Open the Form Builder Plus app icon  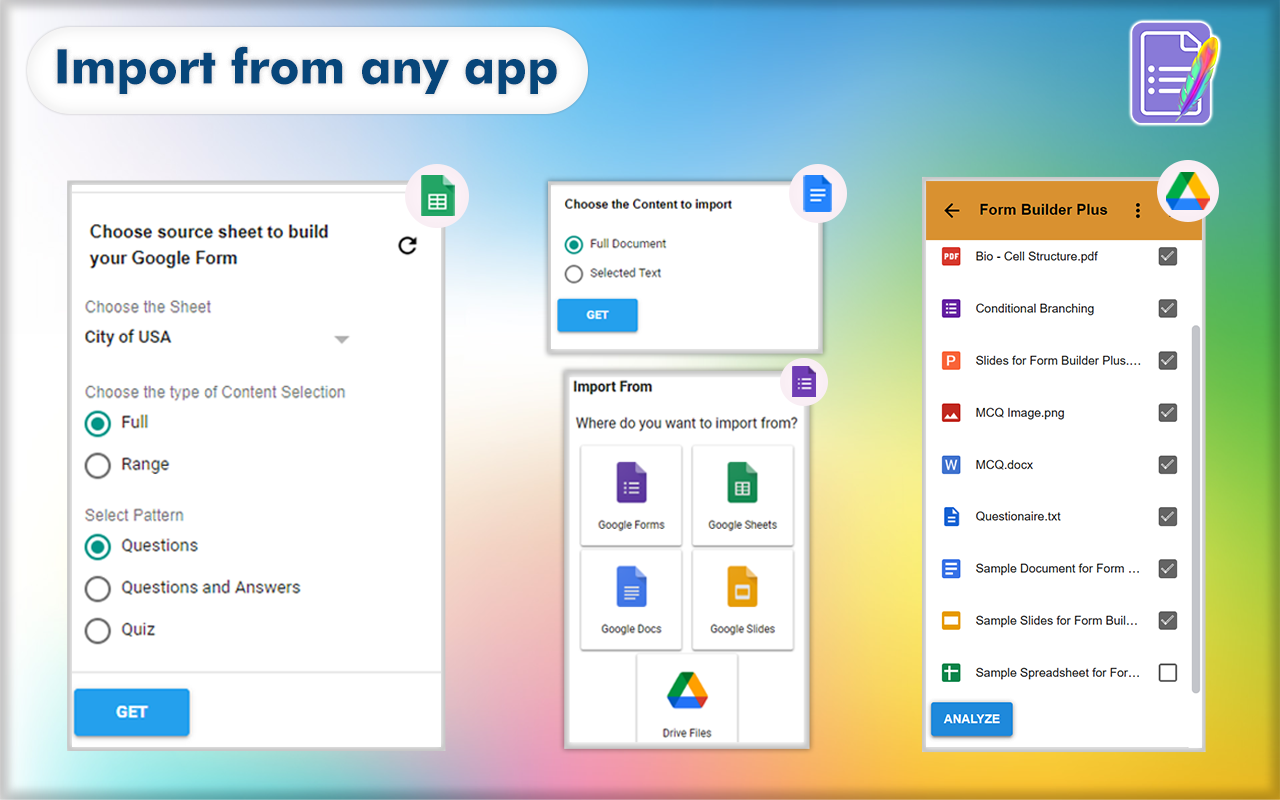tap(1172, 73)
